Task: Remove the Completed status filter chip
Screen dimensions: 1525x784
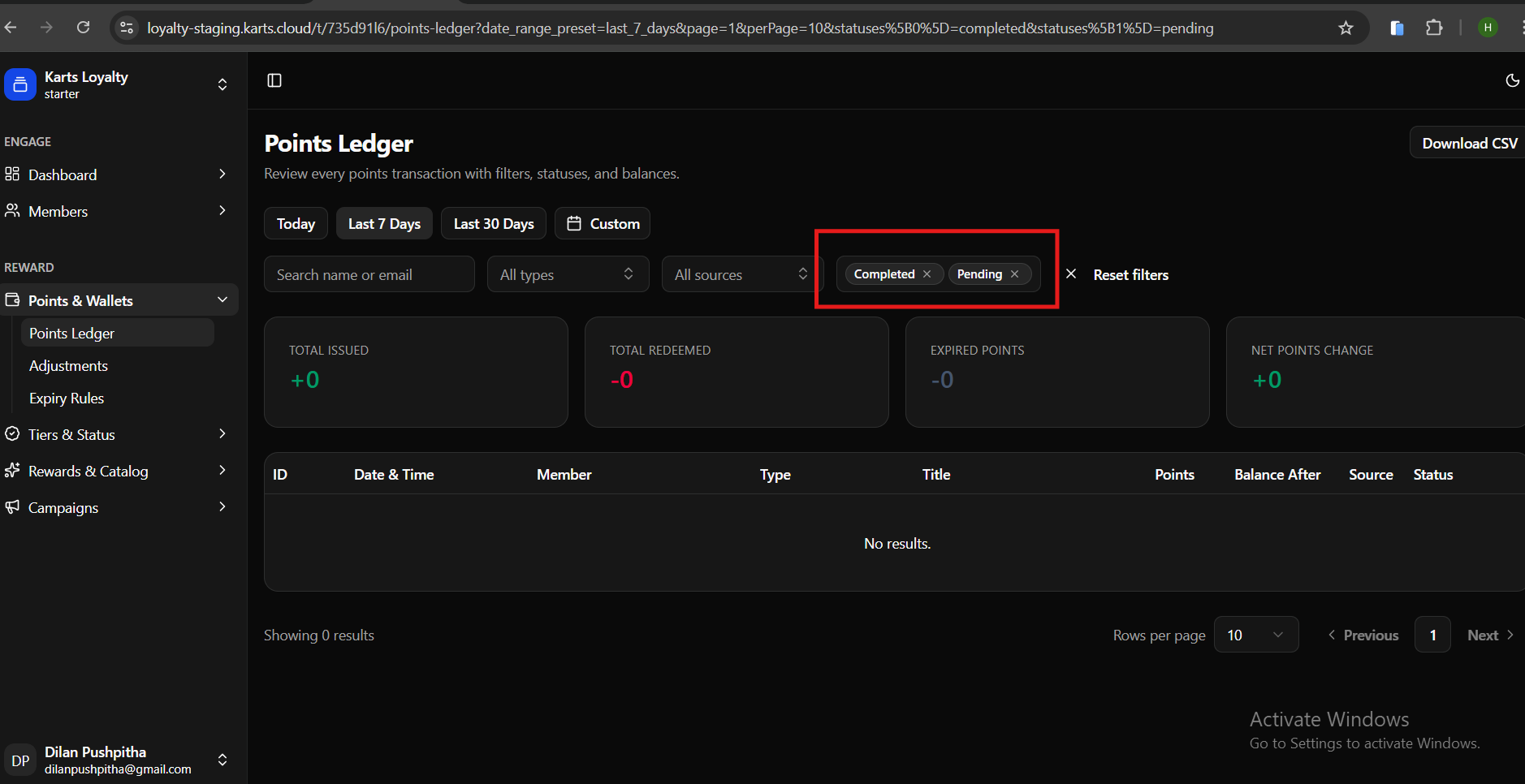Action: click(x=927, y=274)
